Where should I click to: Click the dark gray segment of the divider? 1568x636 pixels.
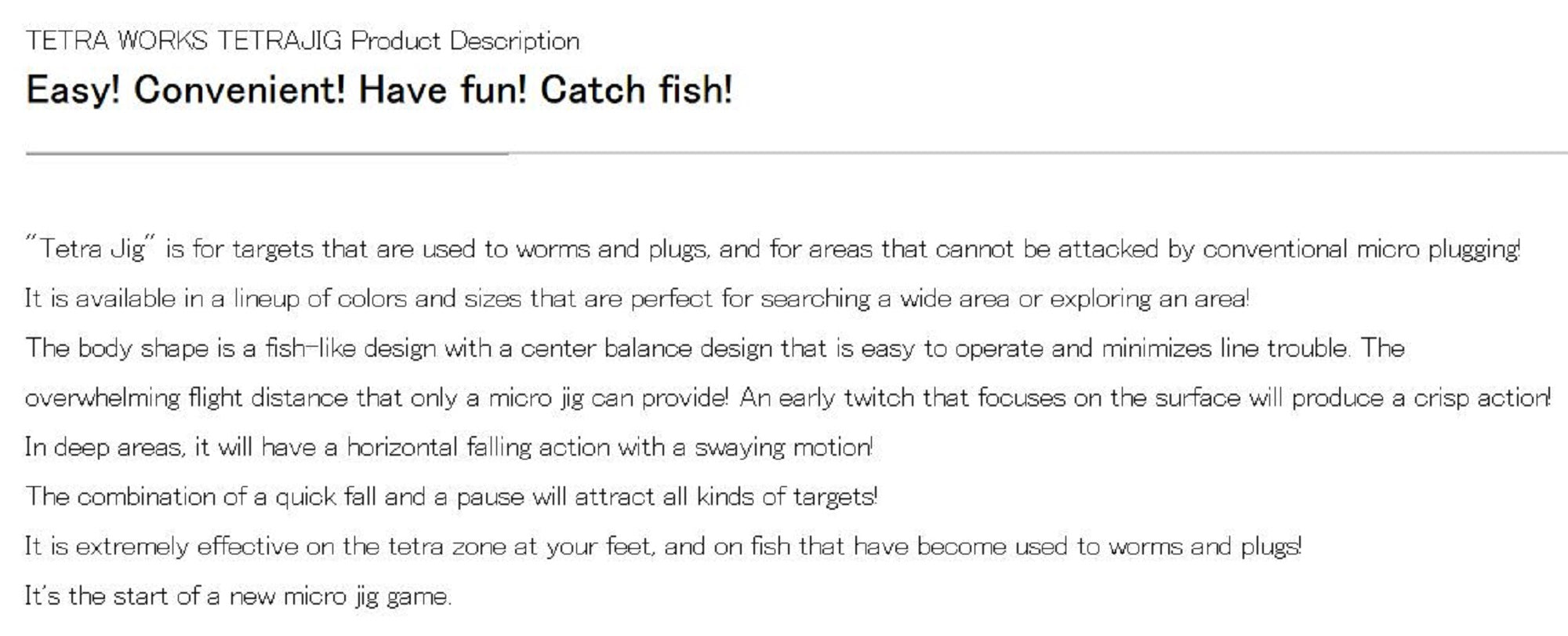[x=267, y=154]
